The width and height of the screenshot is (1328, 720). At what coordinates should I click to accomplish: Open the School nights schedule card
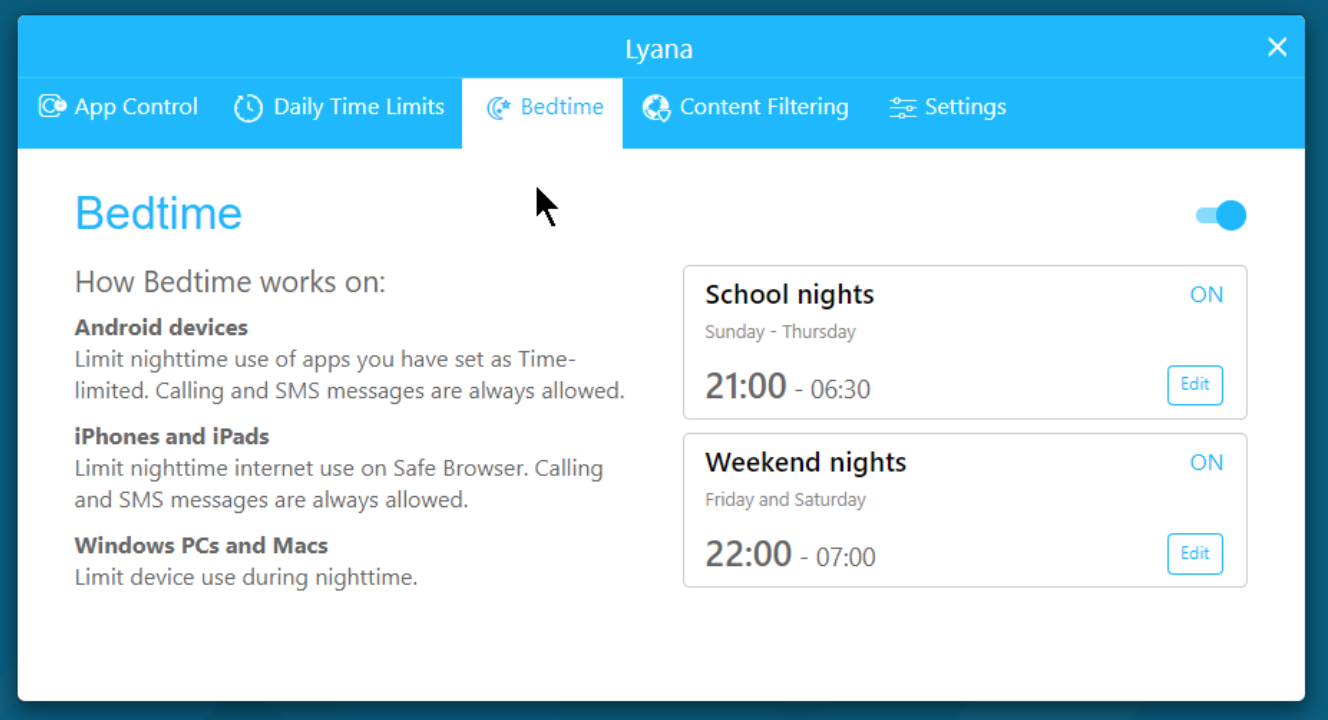(964, 341)
